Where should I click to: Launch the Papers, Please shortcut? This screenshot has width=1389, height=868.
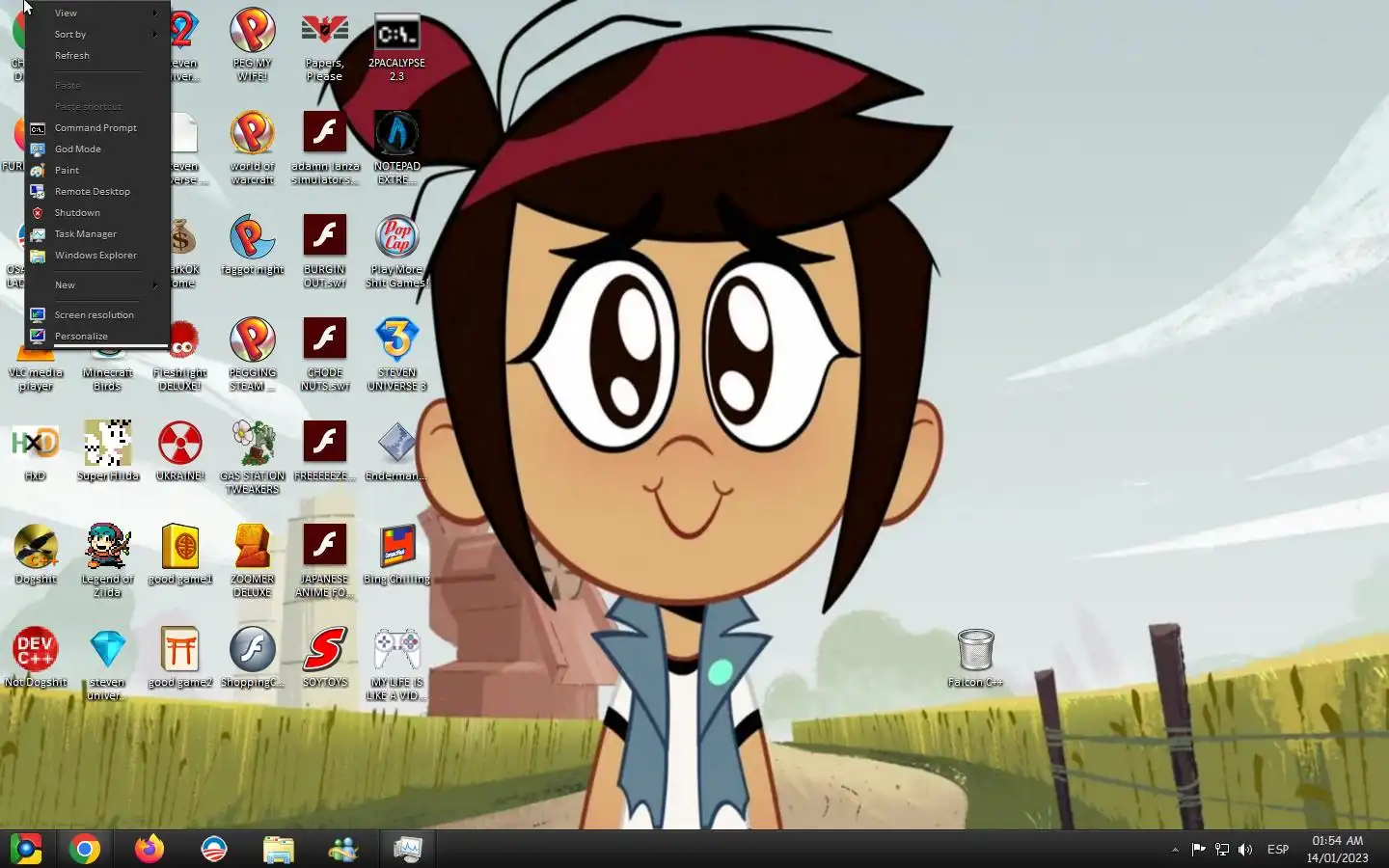(324, 44)
